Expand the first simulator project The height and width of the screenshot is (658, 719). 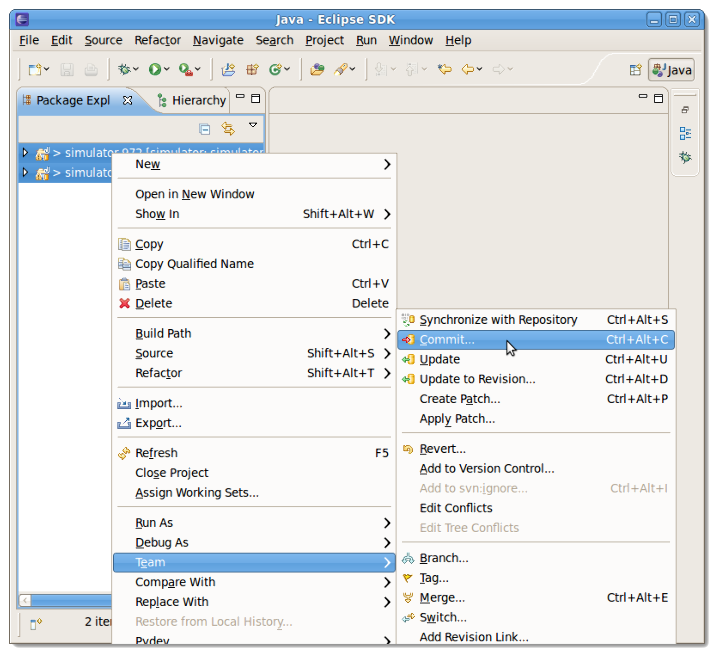[25, 153]
